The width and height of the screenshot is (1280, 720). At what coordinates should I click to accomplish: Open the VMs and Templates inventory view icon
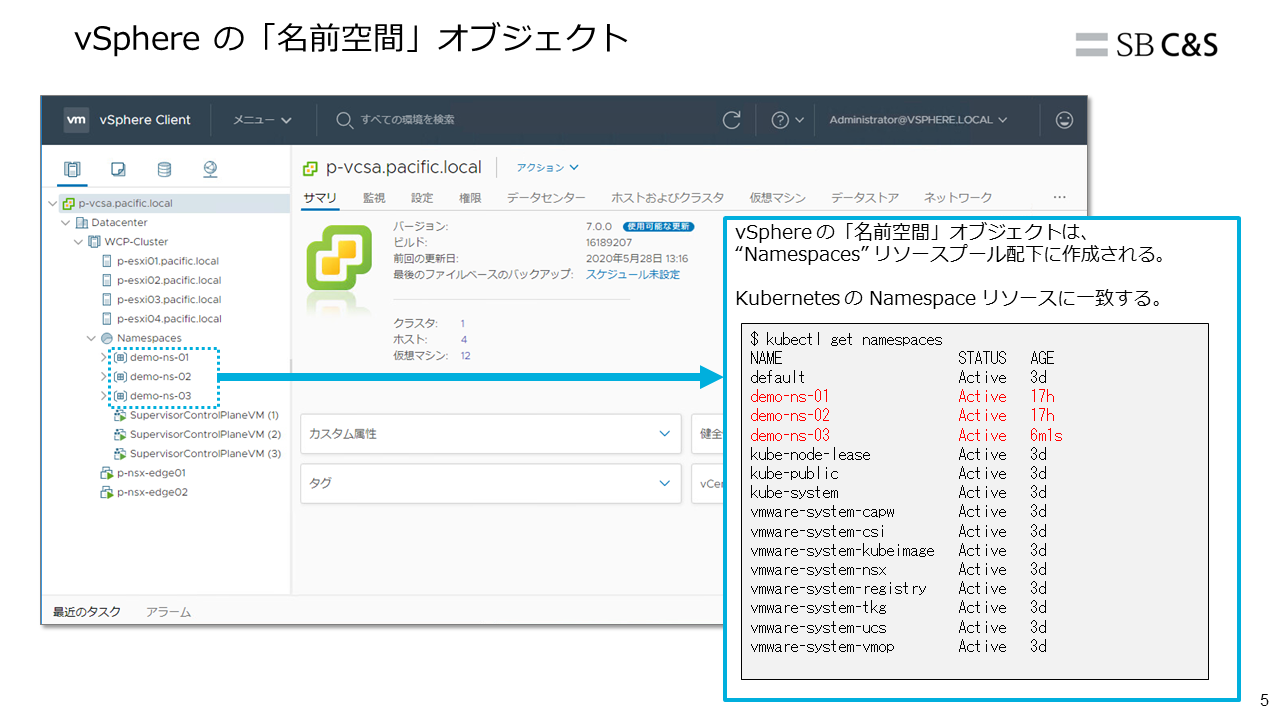[x=118, y=169]
